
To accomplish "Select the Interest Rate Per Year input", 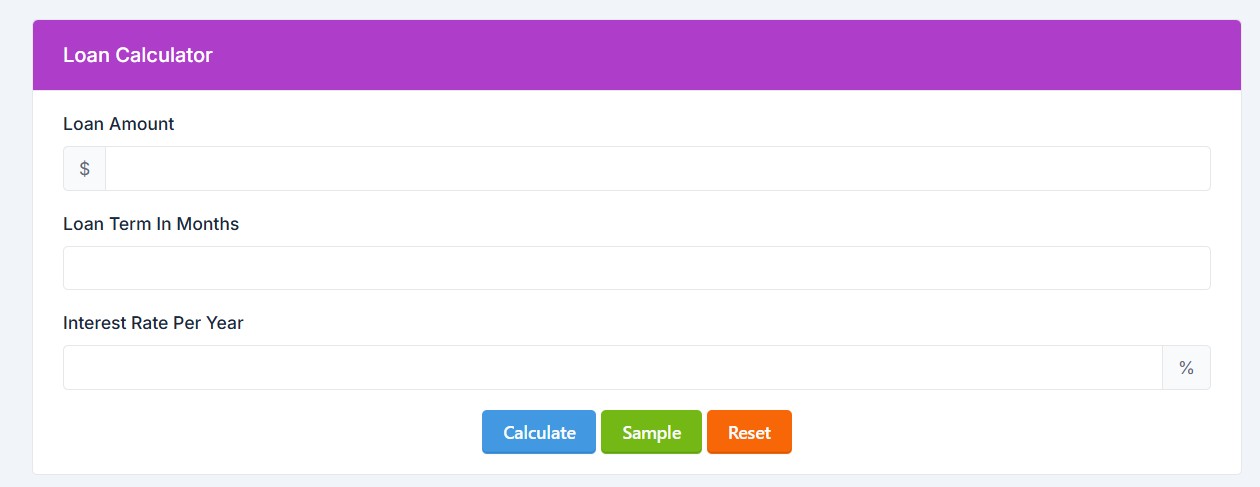I will [612, 367].
